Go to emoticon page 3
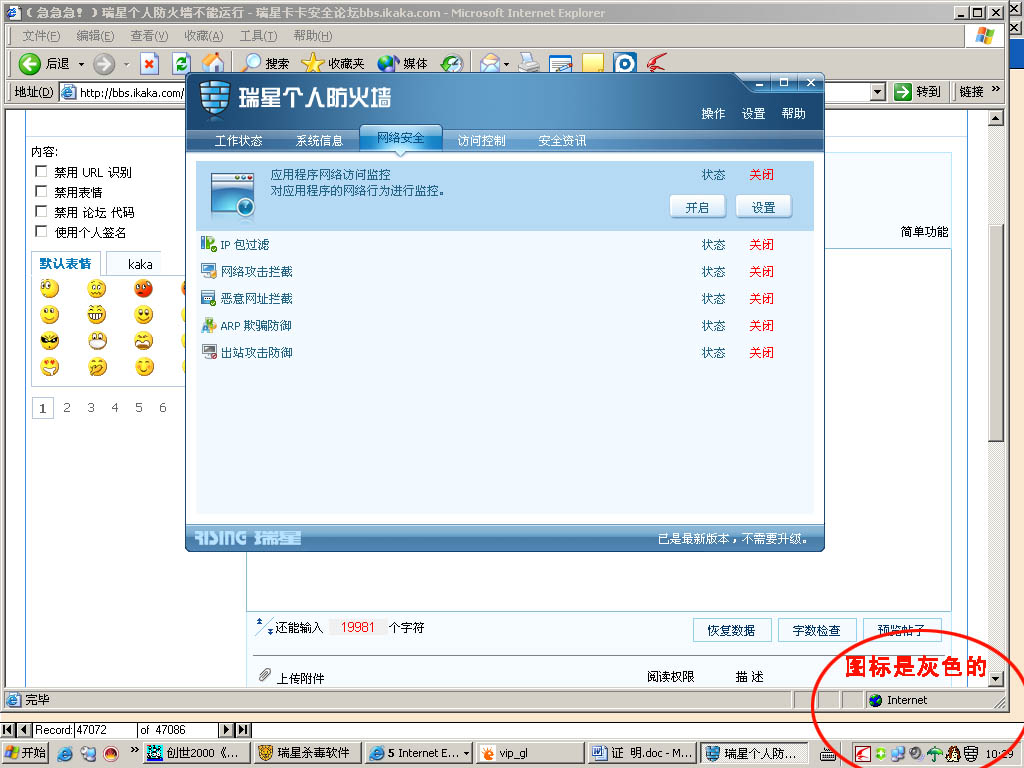This screenshot has width=1024, height=768. 91,408
